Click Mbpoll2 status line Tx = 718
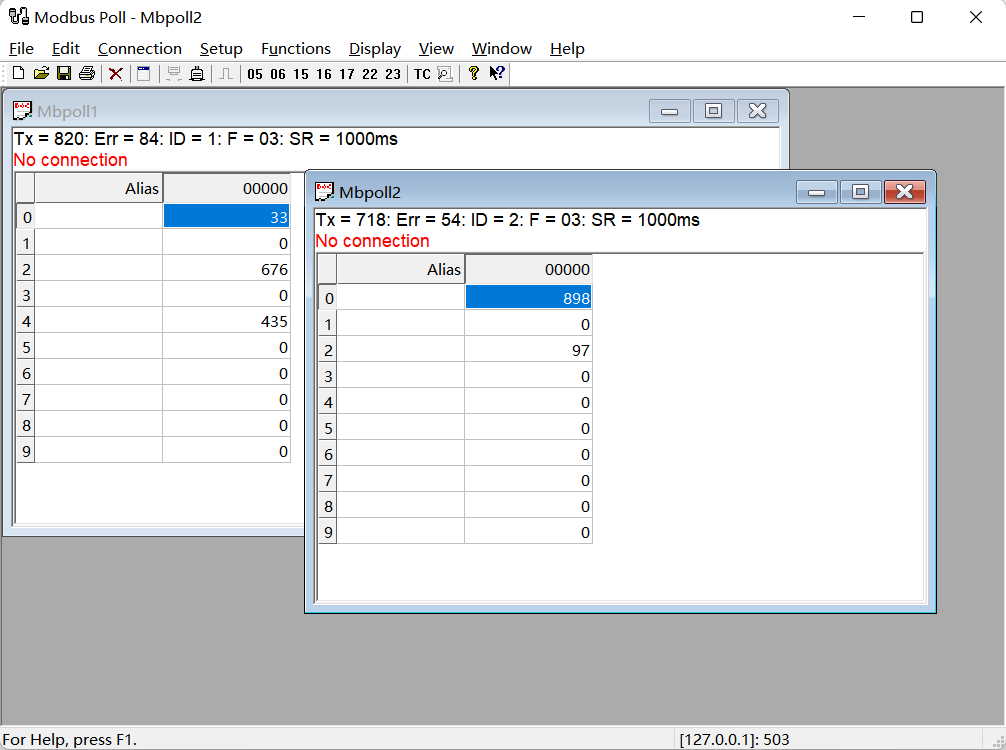 507,219
